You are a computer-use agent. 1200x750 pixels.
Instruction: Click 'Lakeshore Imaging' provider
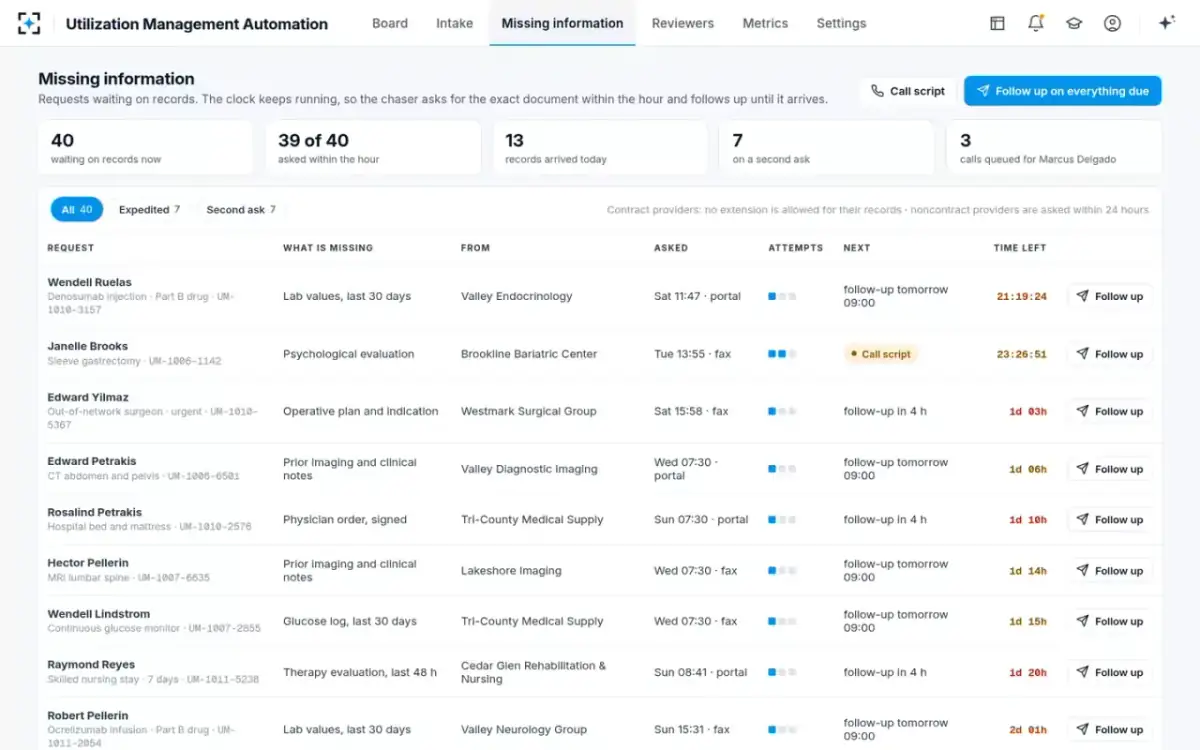pos(511,571)
